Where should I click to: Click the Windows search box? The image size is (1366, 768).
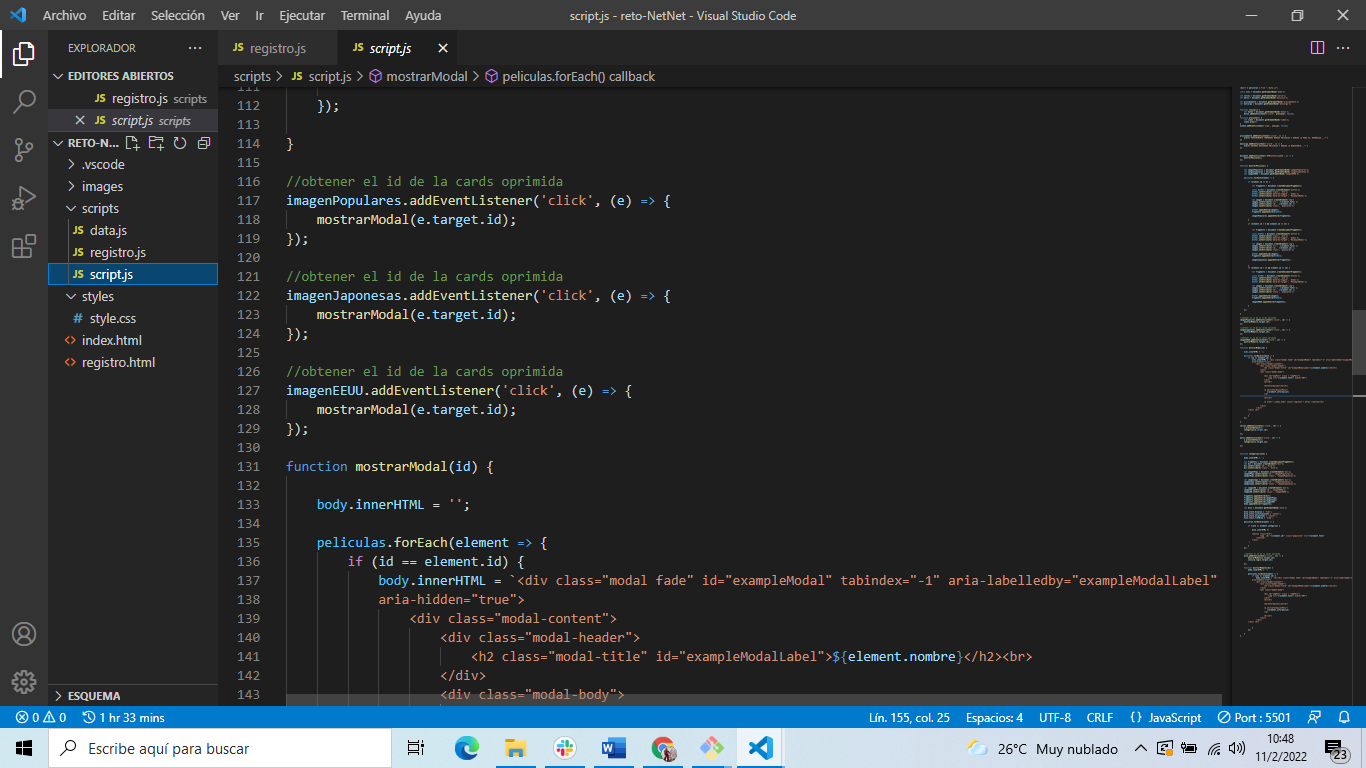pyautogui.click(x=220, y=748)
